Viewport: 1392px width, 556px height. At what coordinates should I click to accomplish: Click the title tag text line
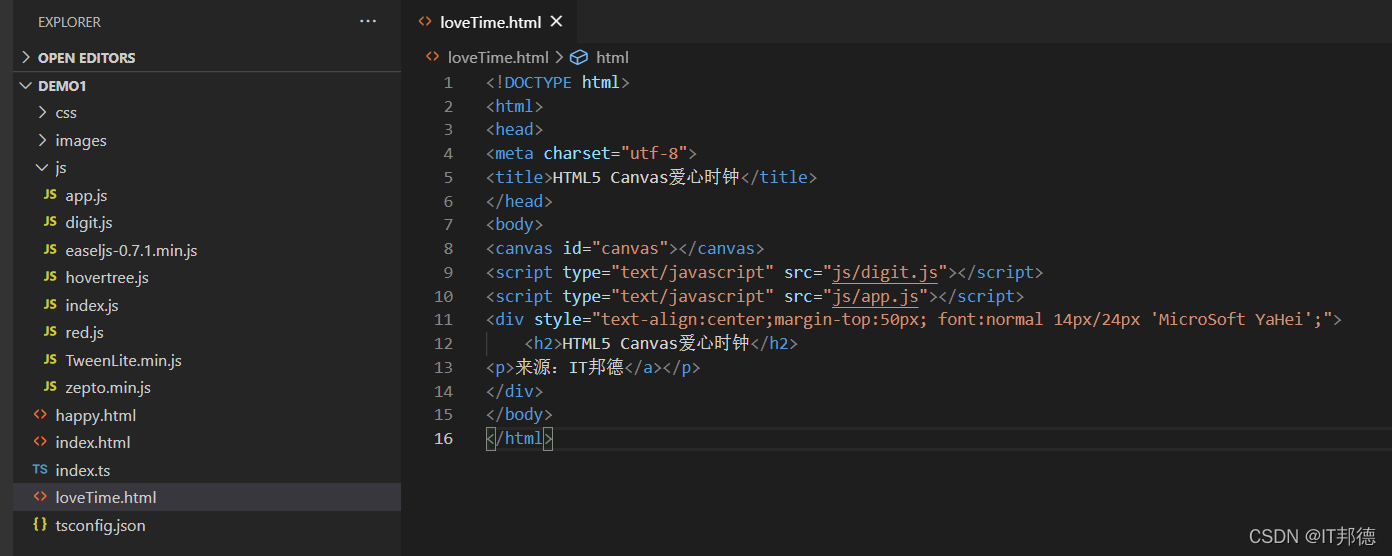tap(652, 177)
